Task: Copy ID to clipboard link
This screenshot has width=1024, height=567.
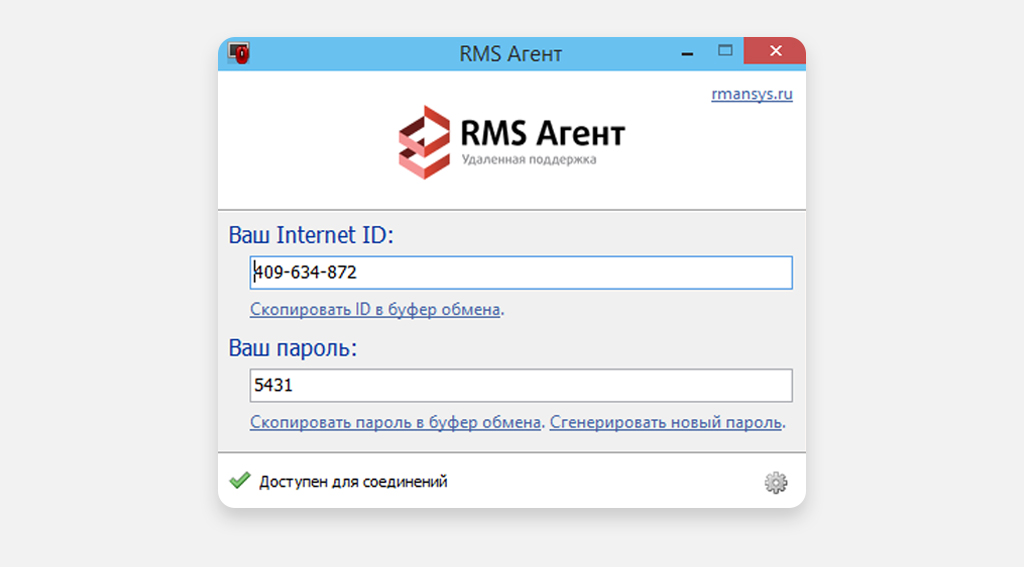Action: click(x=375, y=309)
